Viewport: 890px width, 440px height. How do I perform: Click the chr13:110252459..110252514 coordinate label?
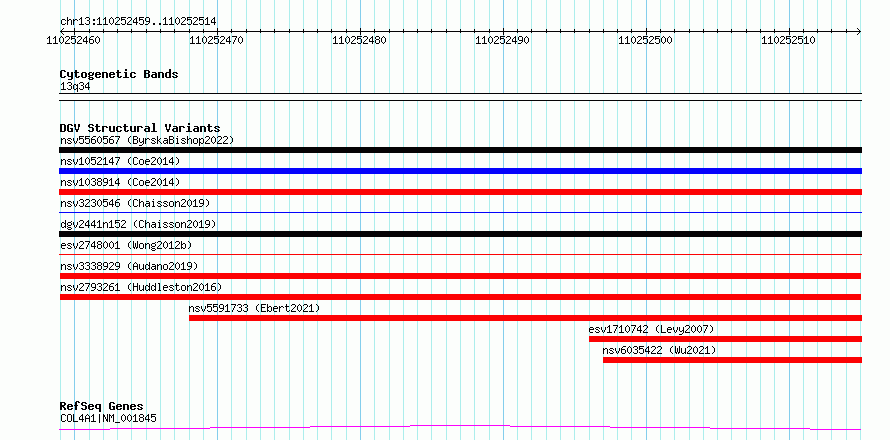click(x=138, y=22)
